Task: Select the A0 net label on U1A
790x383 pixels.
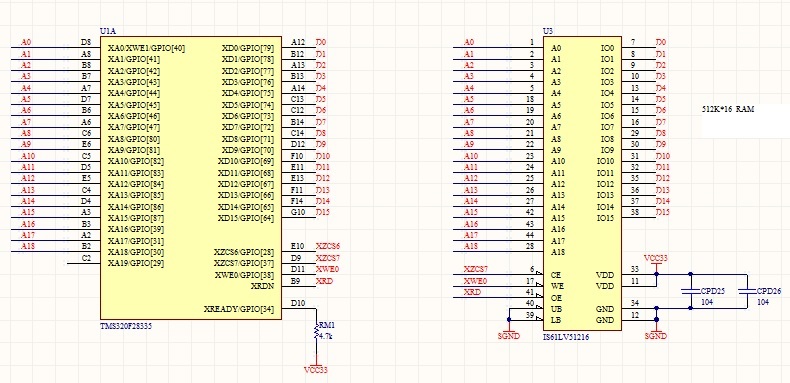Action: coord(26,42)
